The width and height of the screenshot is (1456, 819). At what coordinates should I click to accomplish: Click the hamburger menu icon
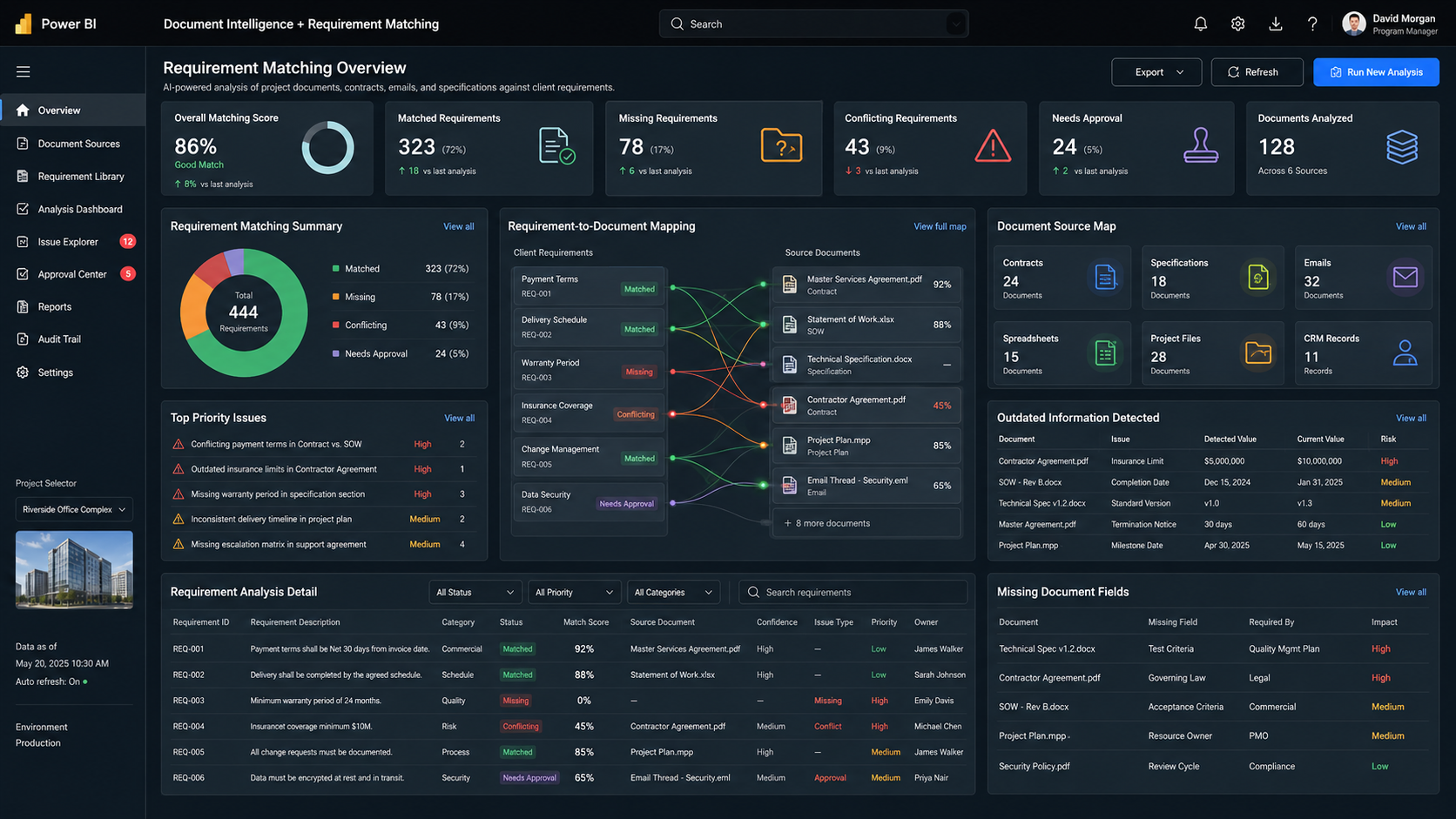pyautogui.click(x=24, y=71)
